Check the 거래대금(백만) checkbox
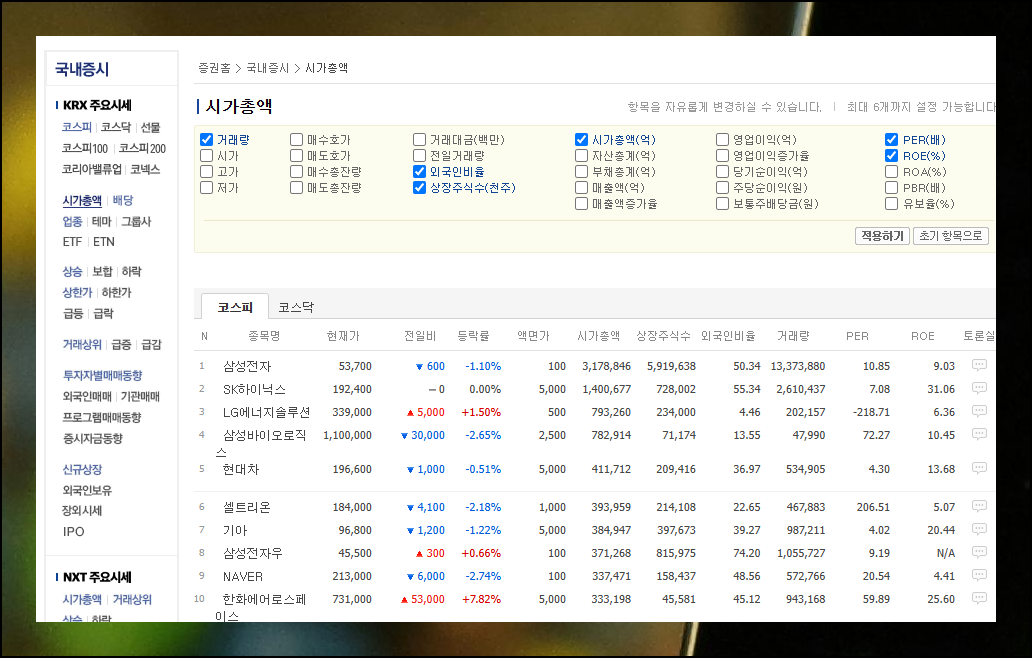This screenshot has width=1032, height=658. click(420, 139)
